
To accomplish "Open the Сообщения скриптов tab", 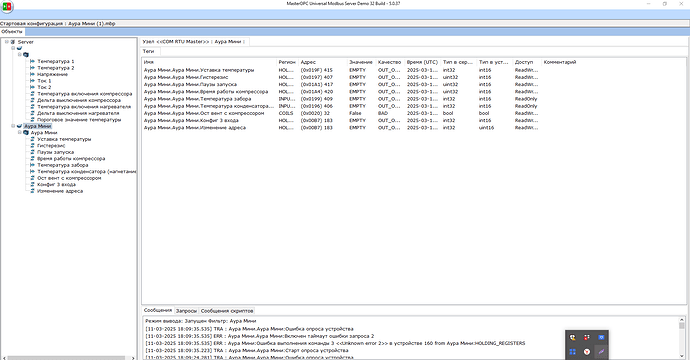I will click(x=227, y=311).
